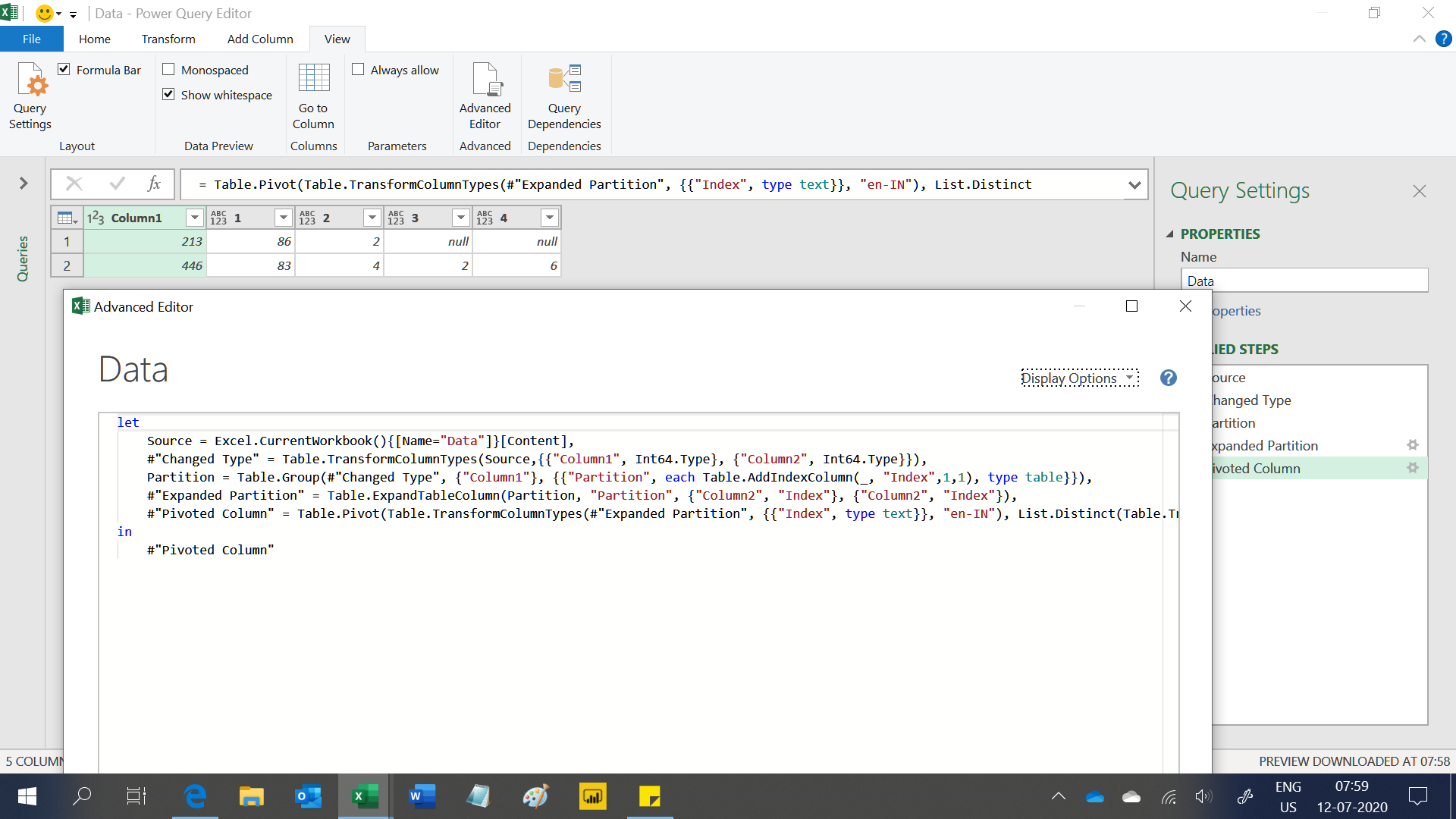Switch to the Home tab
Screen dimensions: 1456x819
point(95,39)
